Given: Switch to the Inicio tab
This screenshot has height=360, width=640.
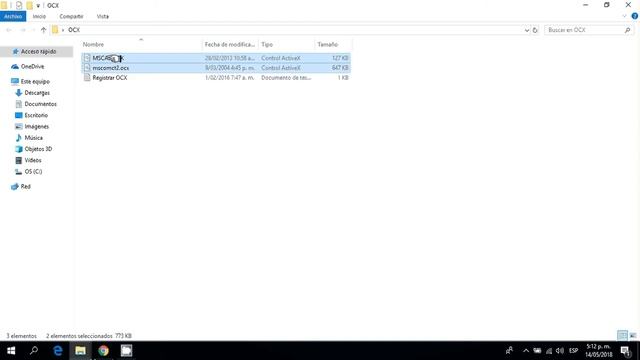Looking at the screenshot, I should pyautogui.click(x=39, y=16).
